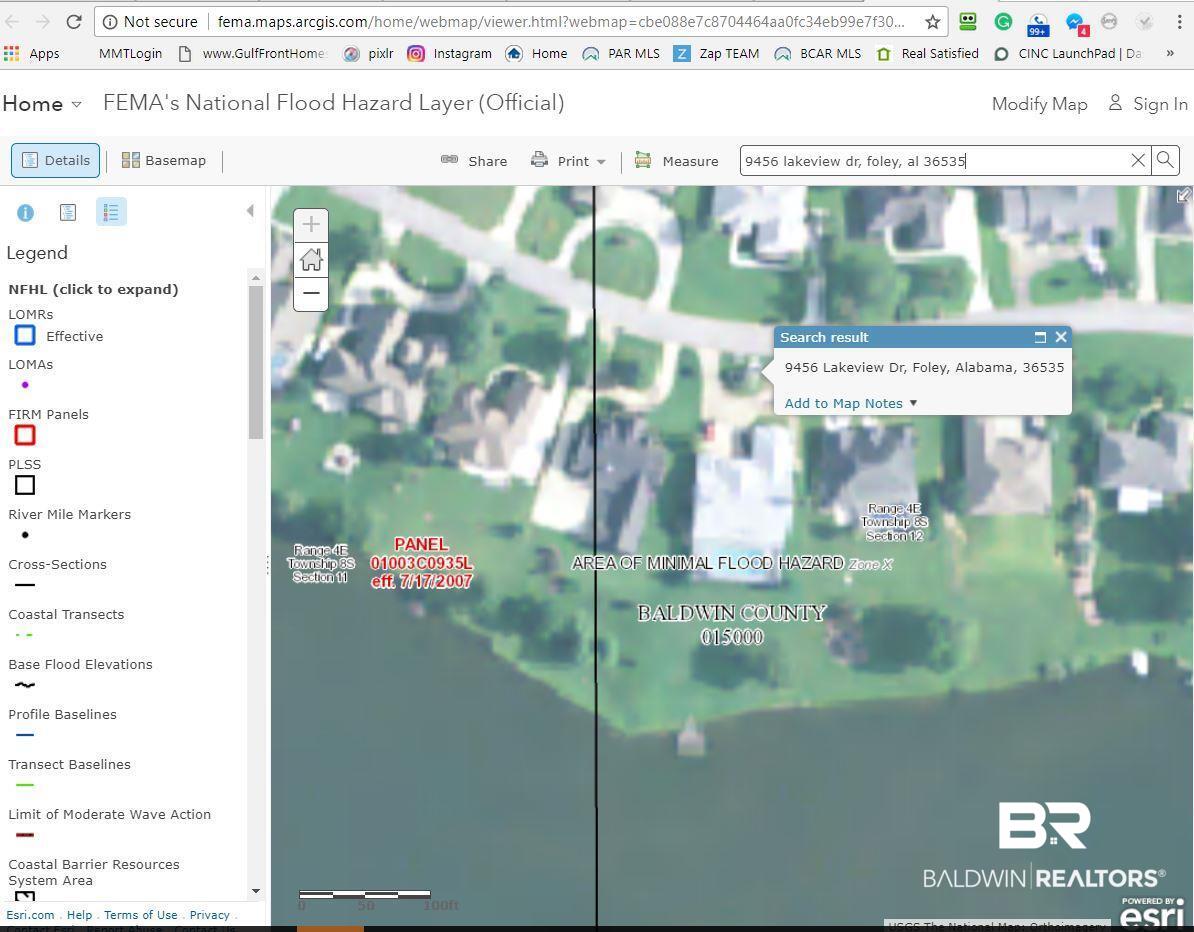
Task: Click the map default extent home icon
Action: click(x=311, y=260)
